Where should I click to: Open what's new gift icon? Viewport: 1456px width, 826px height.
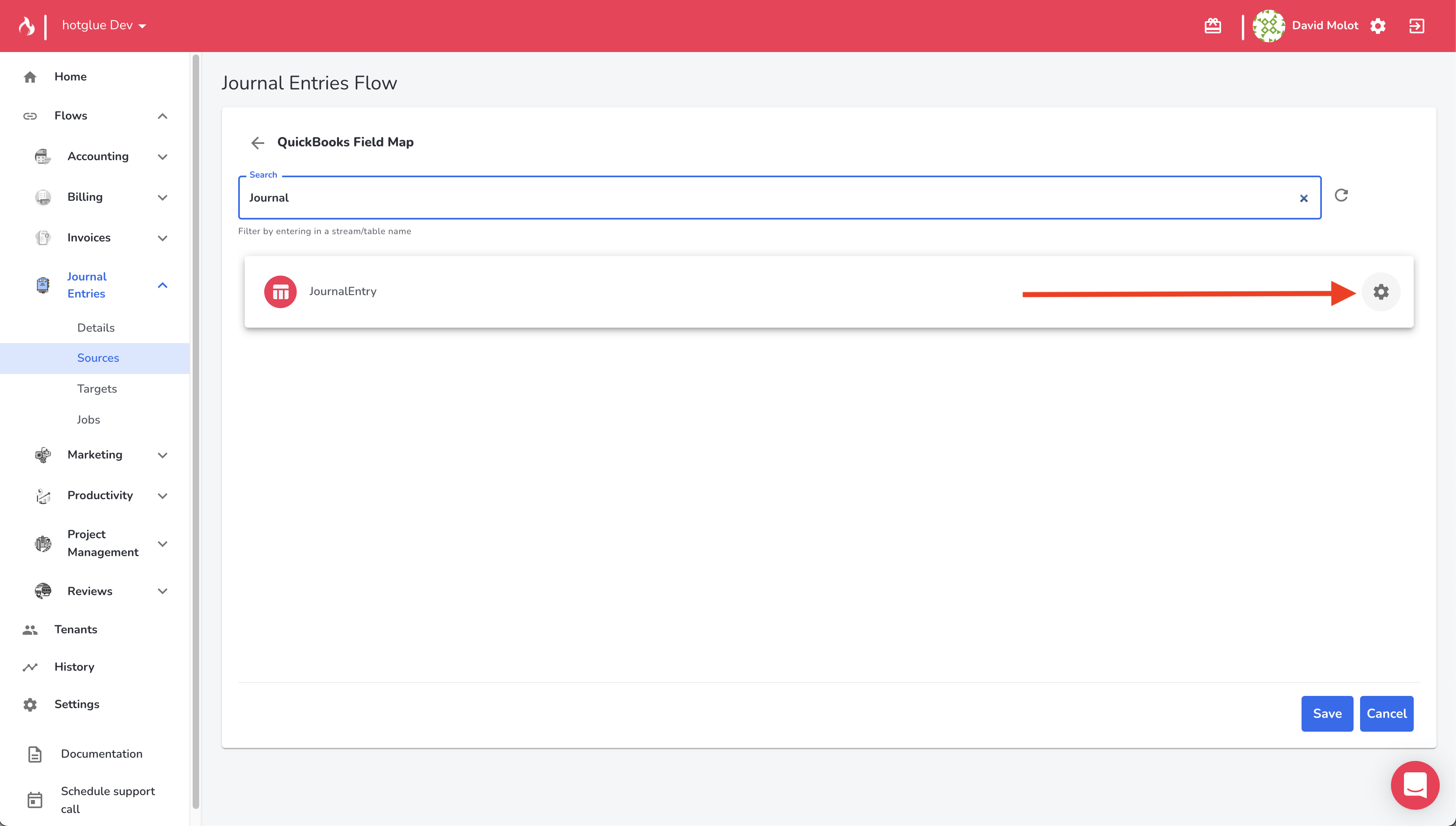[1213, 26]
